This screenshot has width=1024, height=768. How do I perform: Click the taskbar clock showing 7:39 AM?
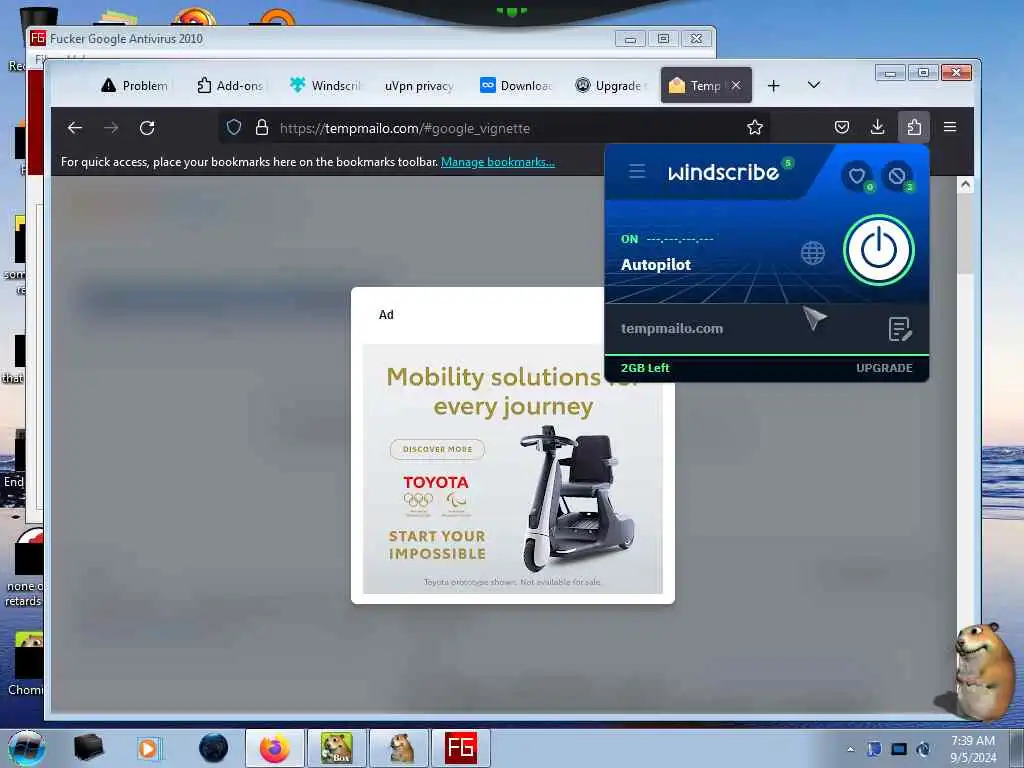point(973,749)
